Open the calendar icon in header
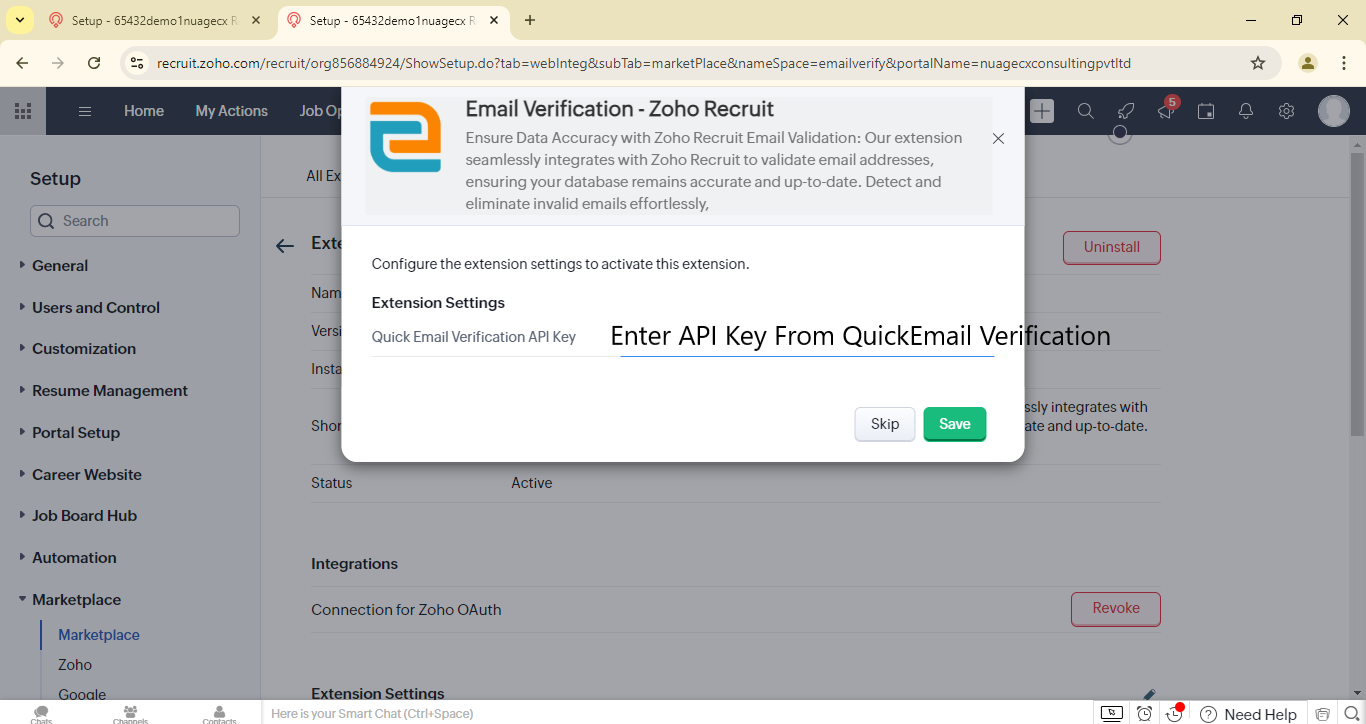This screenshot has width=1366, height=724. (x=1206, y=111)
